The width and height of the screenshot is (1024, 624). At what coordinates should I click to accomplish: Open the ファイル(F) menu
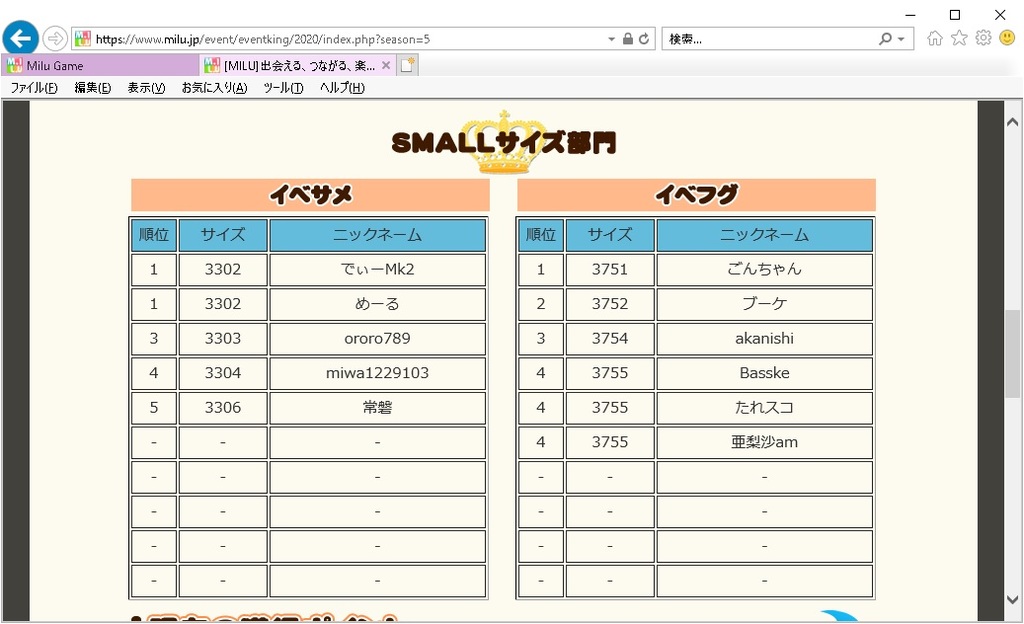34,88
